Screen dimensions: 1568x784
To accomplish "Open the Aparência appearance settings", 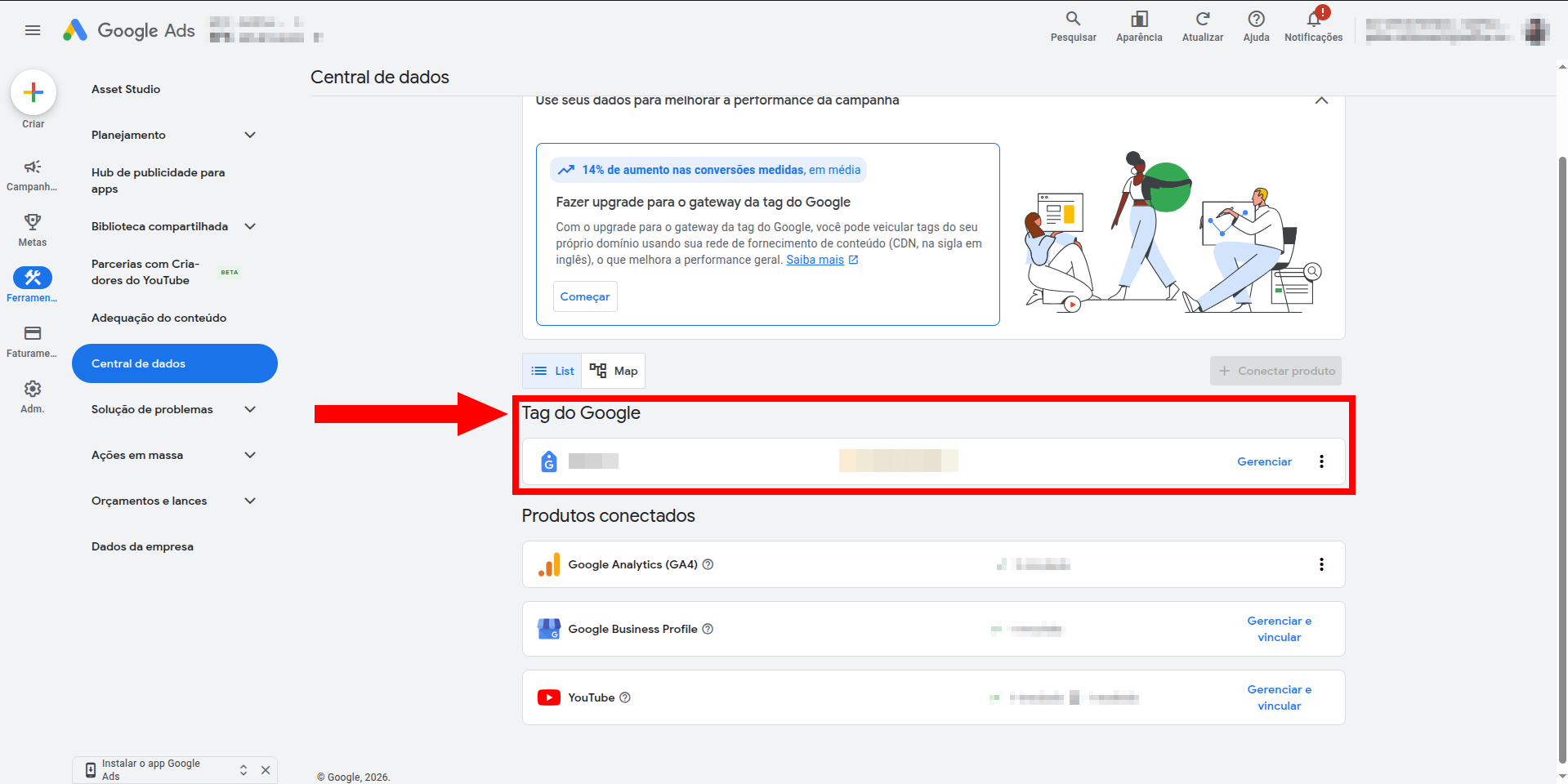I will pos(1139,26).
